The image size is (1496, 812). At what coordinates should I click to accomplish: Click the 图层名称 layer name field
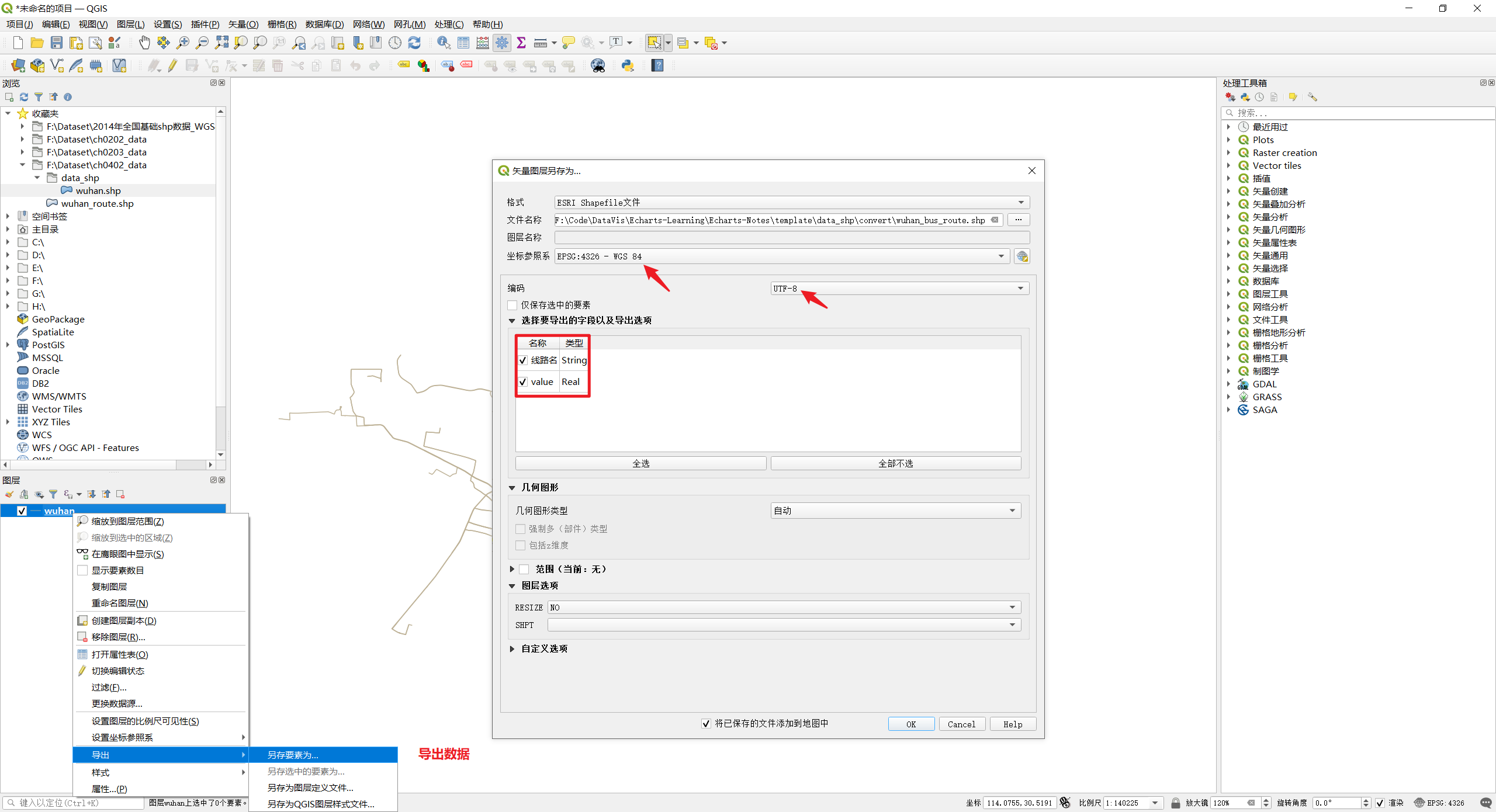tap(792, 237)
